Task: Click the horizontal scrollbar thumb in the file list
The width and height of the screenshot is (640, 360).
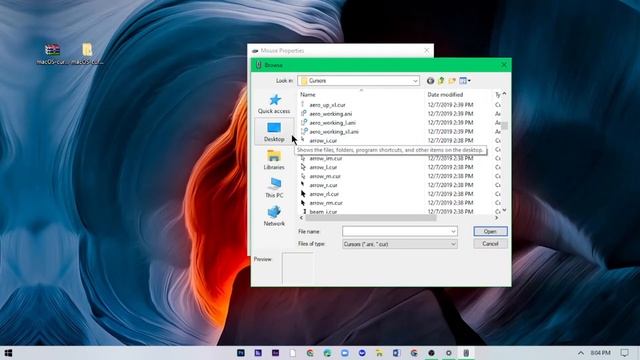Action: point(371,218)
